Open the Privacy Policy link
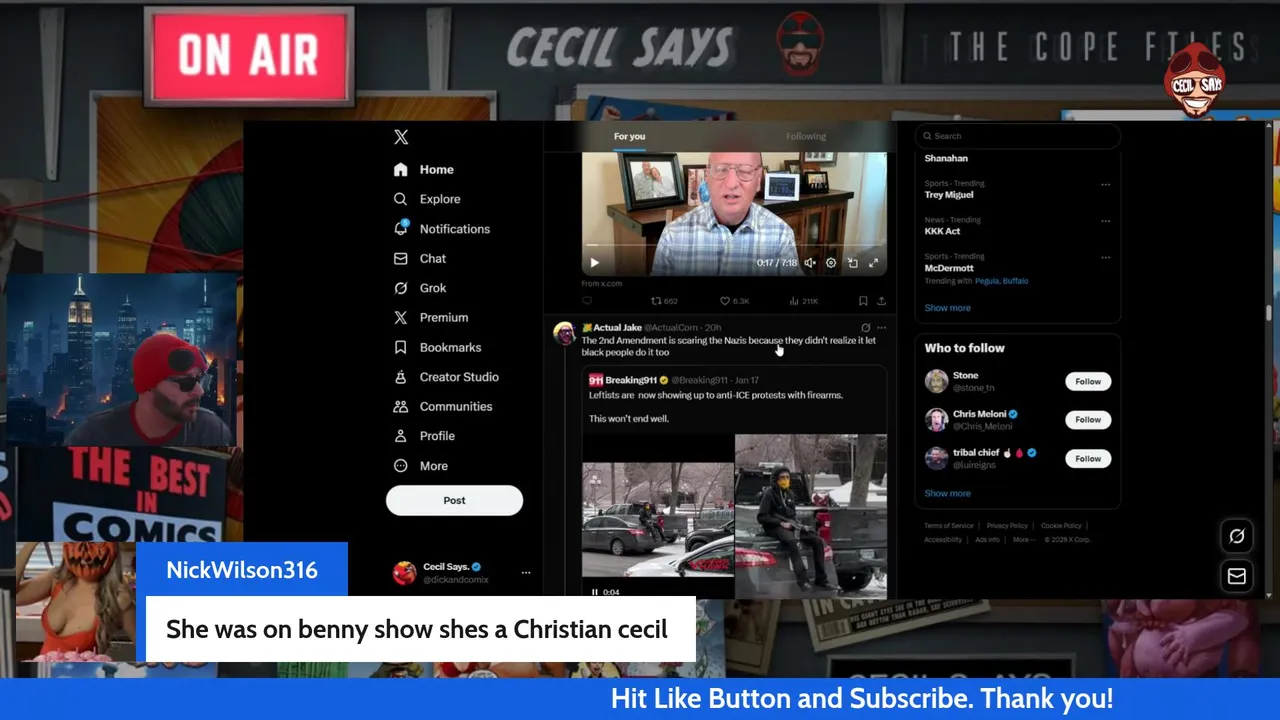Screen dimensions: 1280x720 click(x=1007, y=526)
